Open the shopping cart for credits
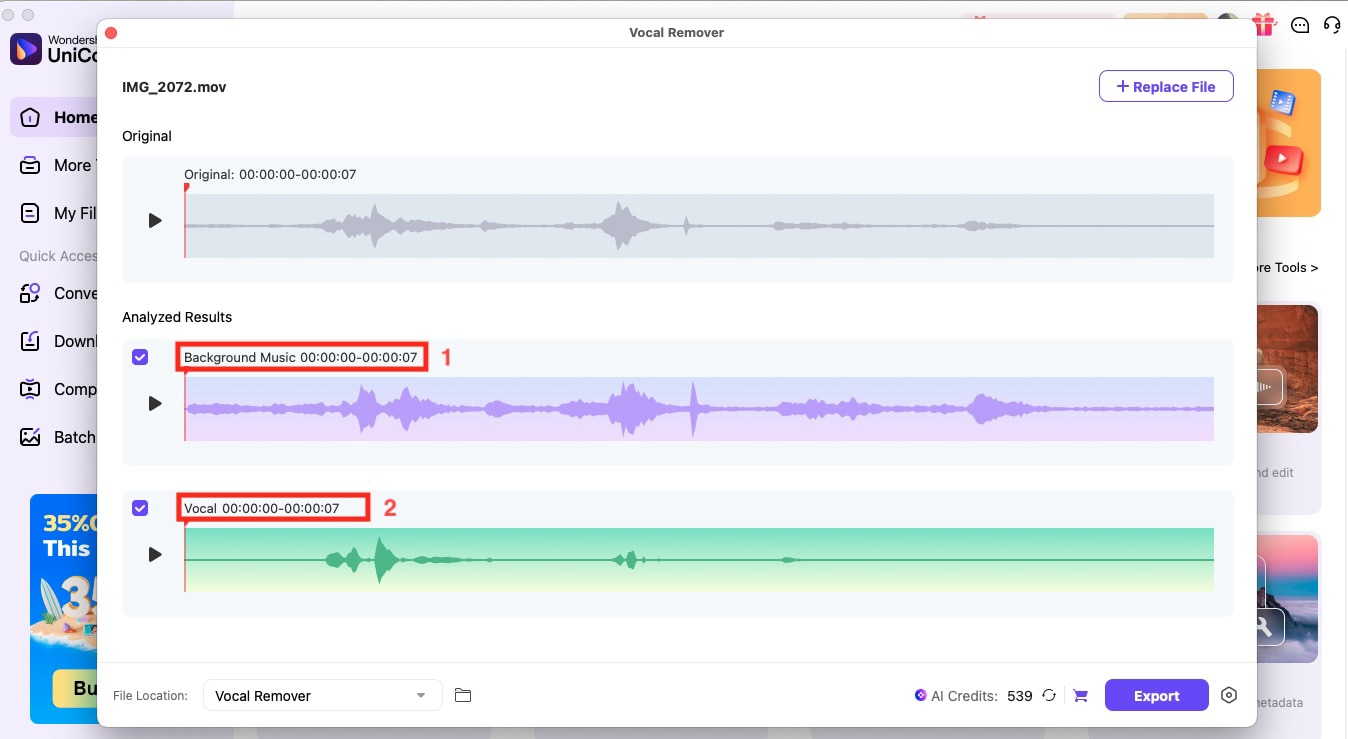 [1080, 696]
